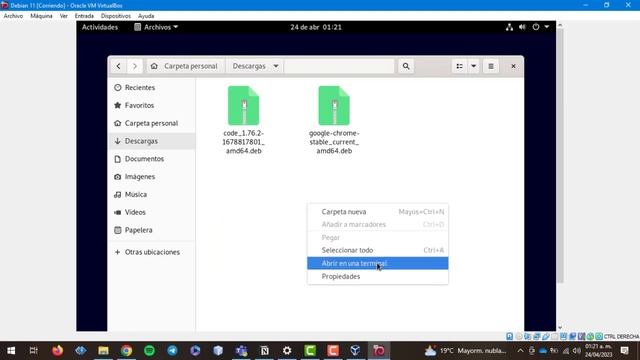Image resolution: width=640 pixels, height=360 pixels.
Task: Open the Archivos app menu in top bar
Action: (156, 27)
